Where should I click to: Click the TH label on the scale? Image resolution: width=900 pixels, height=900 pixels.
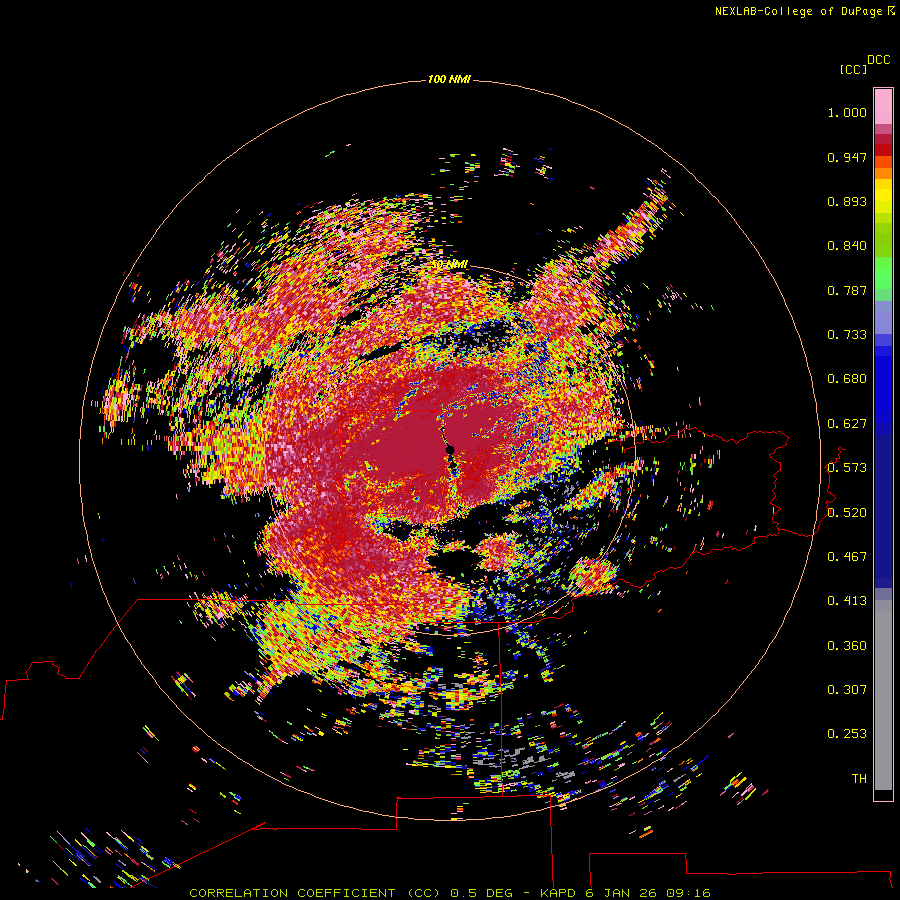click(859, 779)
